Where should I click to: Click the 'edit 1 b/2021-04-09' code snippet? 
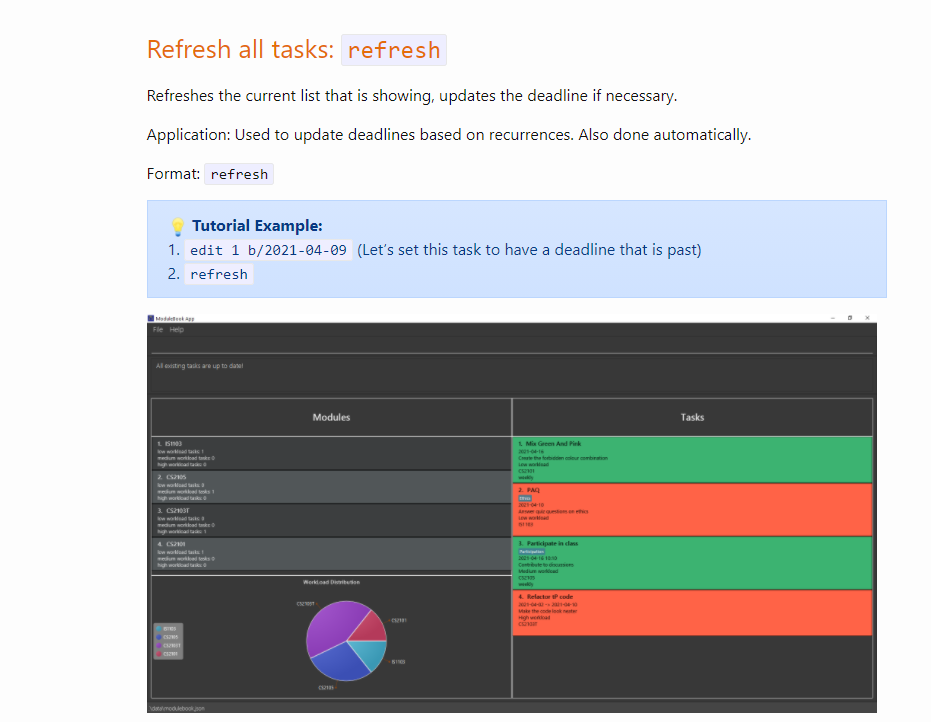coord(268,250)
